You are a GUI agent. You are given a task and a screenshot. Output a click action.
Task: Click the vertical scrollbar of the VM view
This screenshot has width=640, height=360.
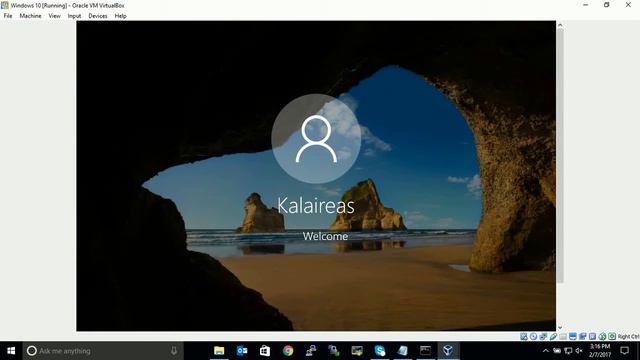coord(560,155)
